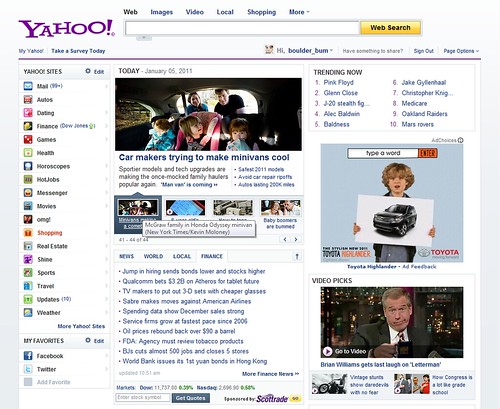Click the Sports icon

28,273
